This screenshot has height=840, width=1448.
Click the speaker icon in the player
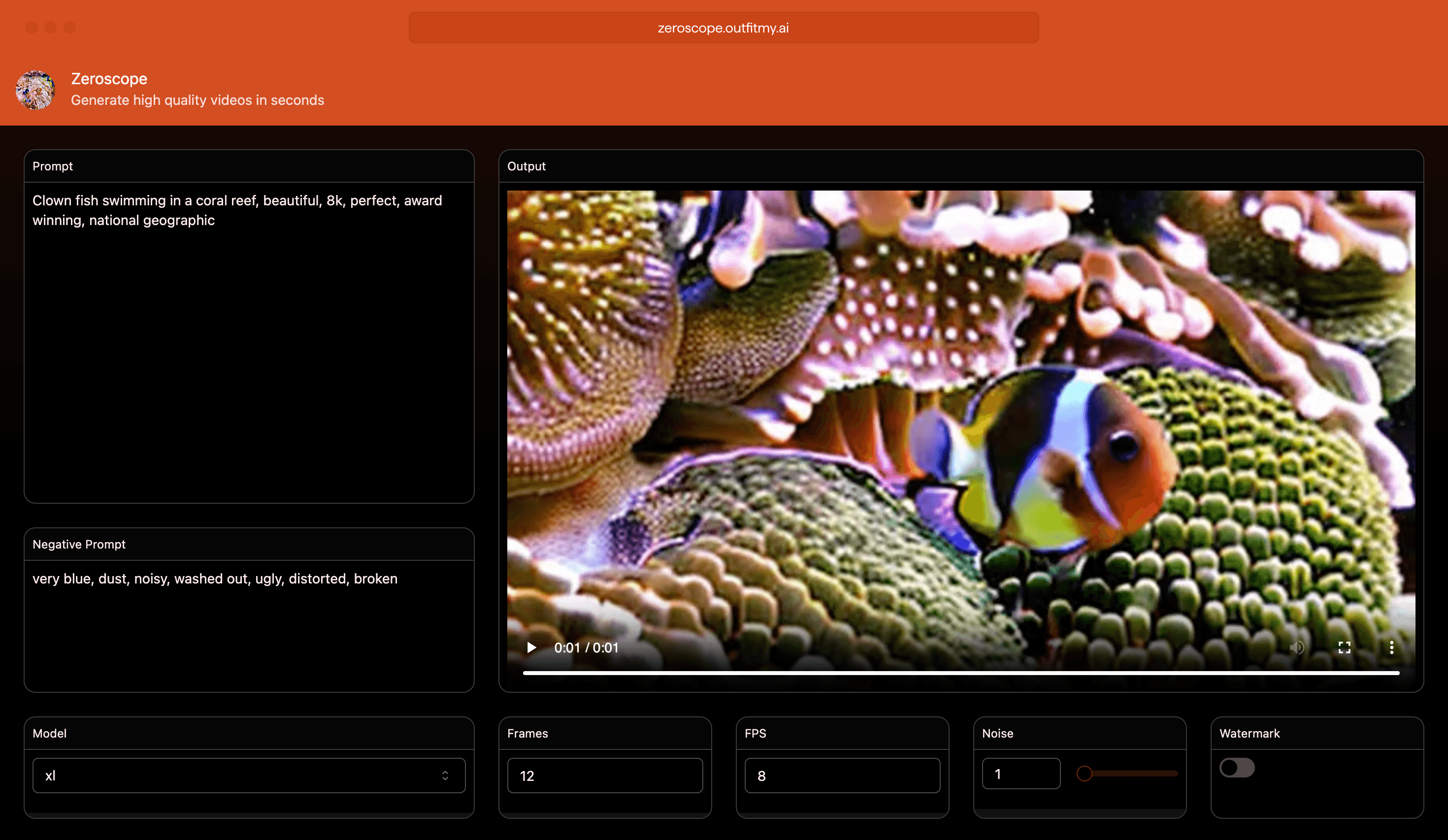1297,647
